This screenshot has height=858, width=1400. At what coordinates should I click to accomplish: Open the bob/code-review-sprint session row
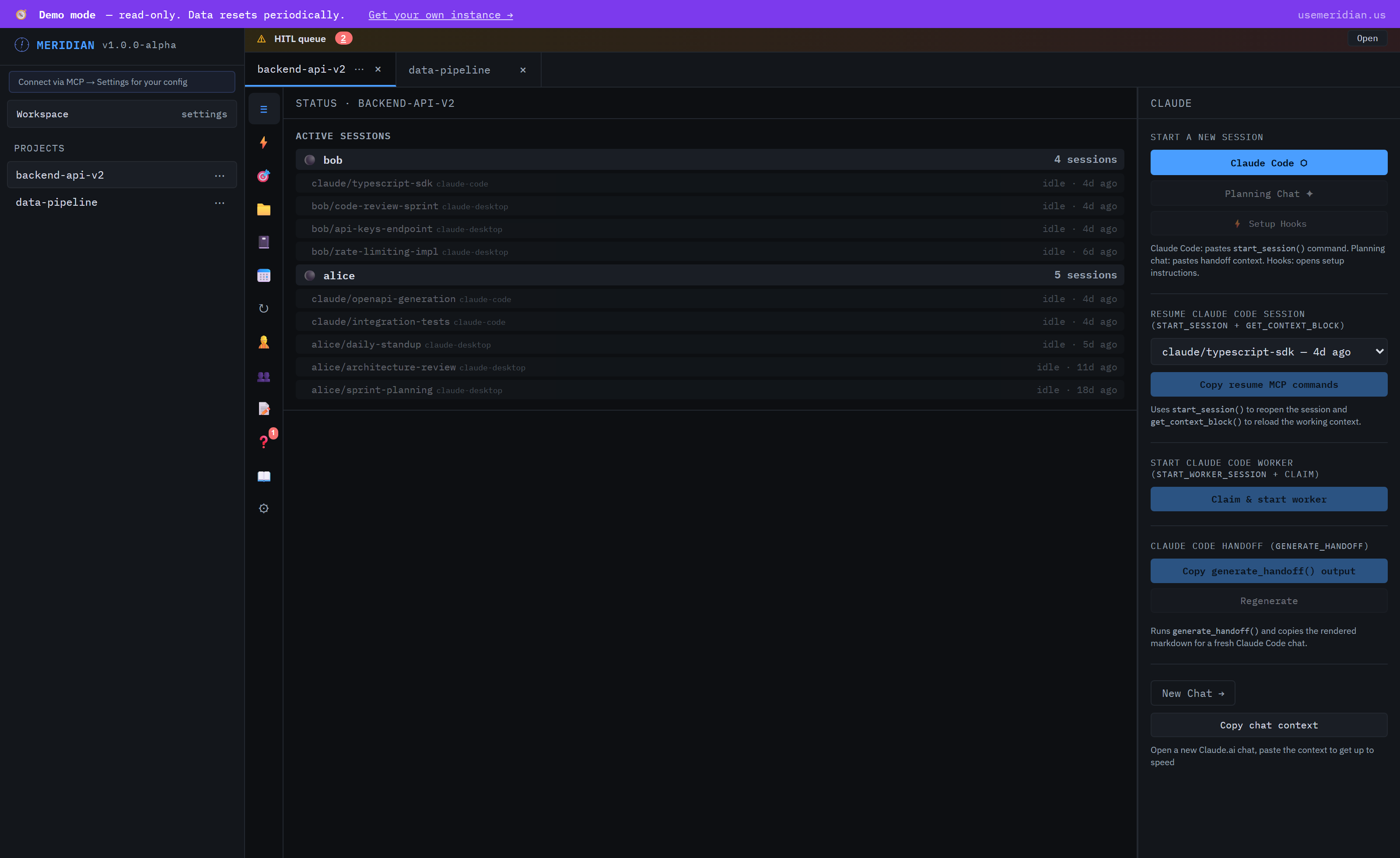coord(710,206)
